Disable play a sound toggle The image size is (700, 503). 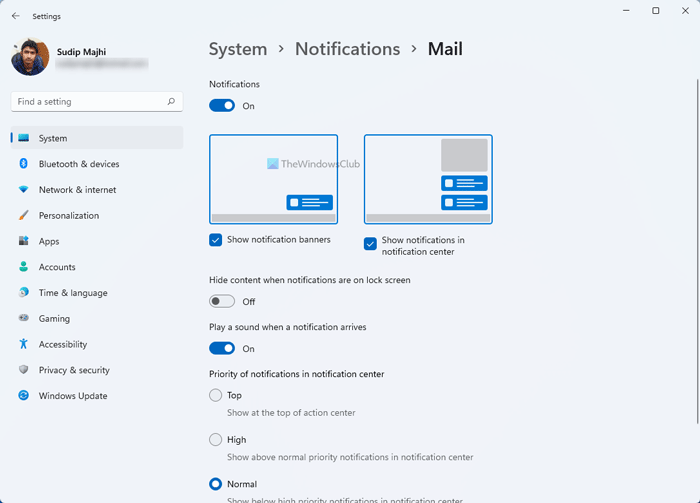(x=222, y=348)
